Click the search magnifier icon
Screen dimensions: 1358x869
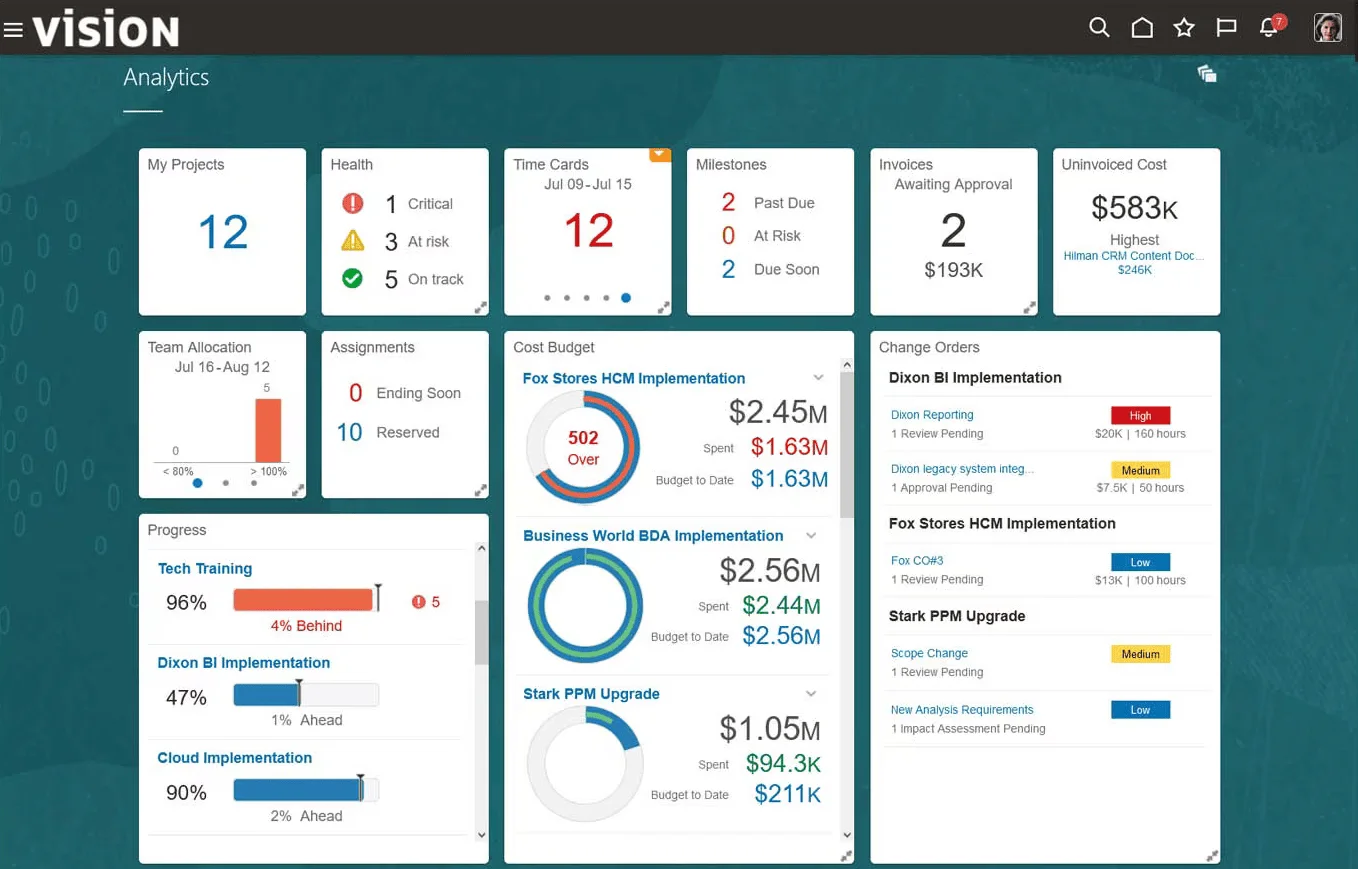(x=1099, y=28)
